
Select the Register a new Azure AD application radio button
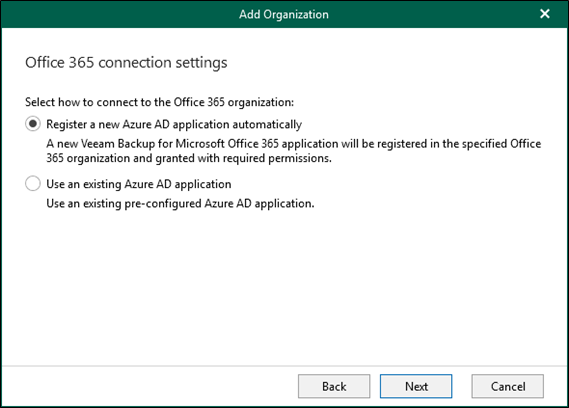[33, 124]
